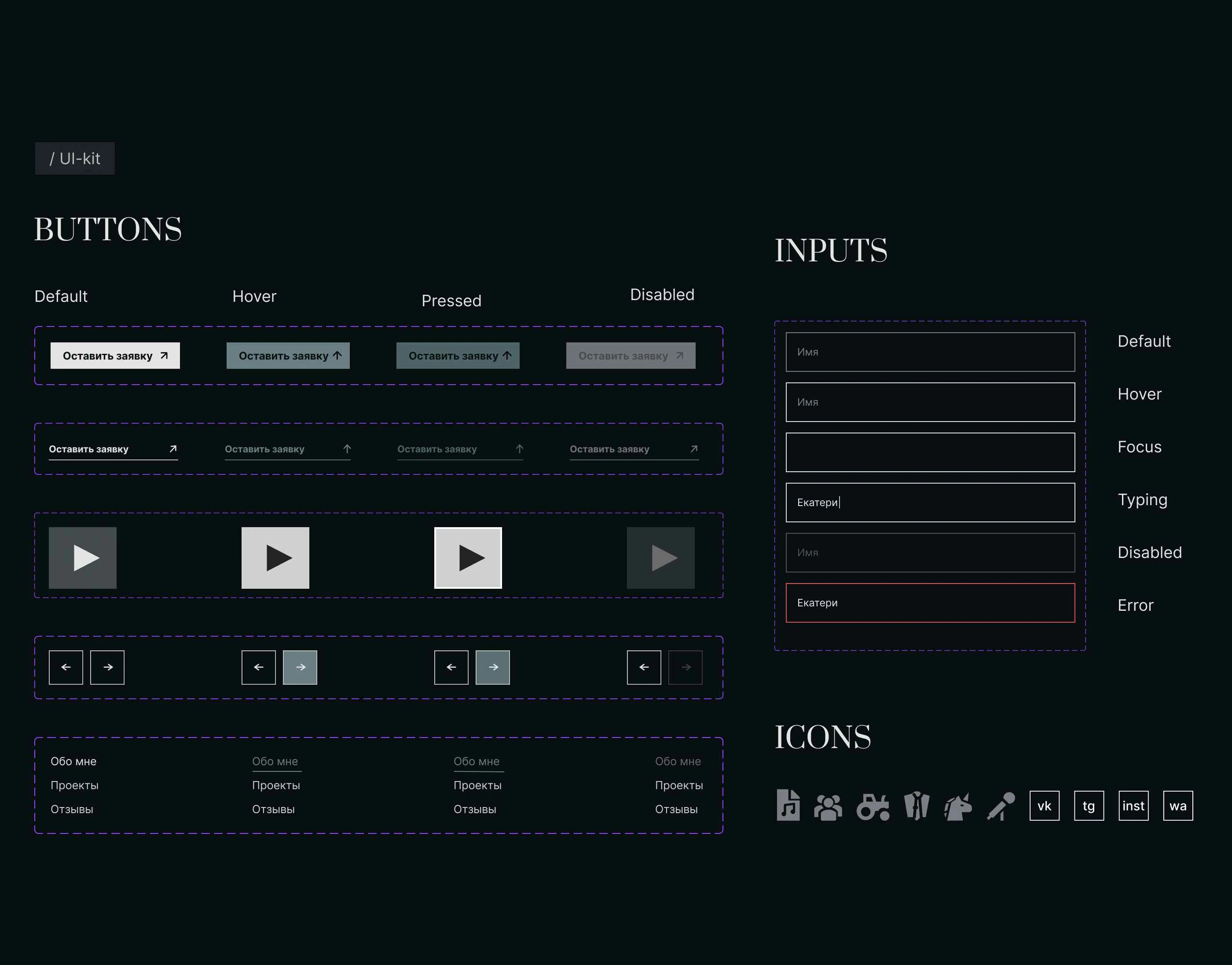Click the microphone icon
The height and width of the screenshot is (965, 1232).
click(x=1001, y=806)
